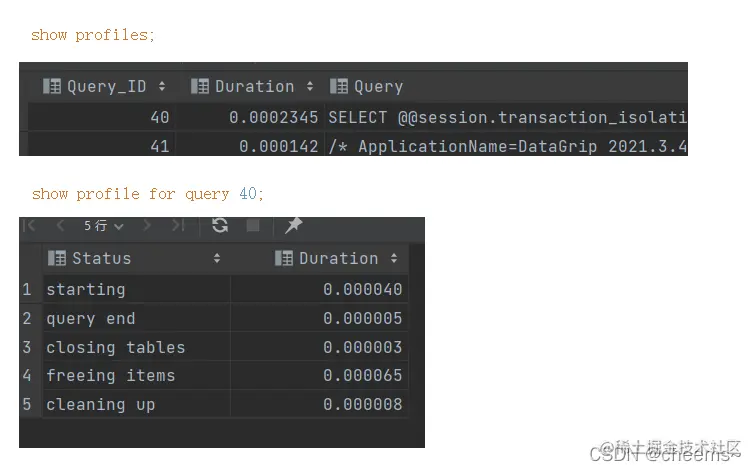Sort by Query_ID column arrows
This screenshot has width=756, height=471.
point(162,86)
